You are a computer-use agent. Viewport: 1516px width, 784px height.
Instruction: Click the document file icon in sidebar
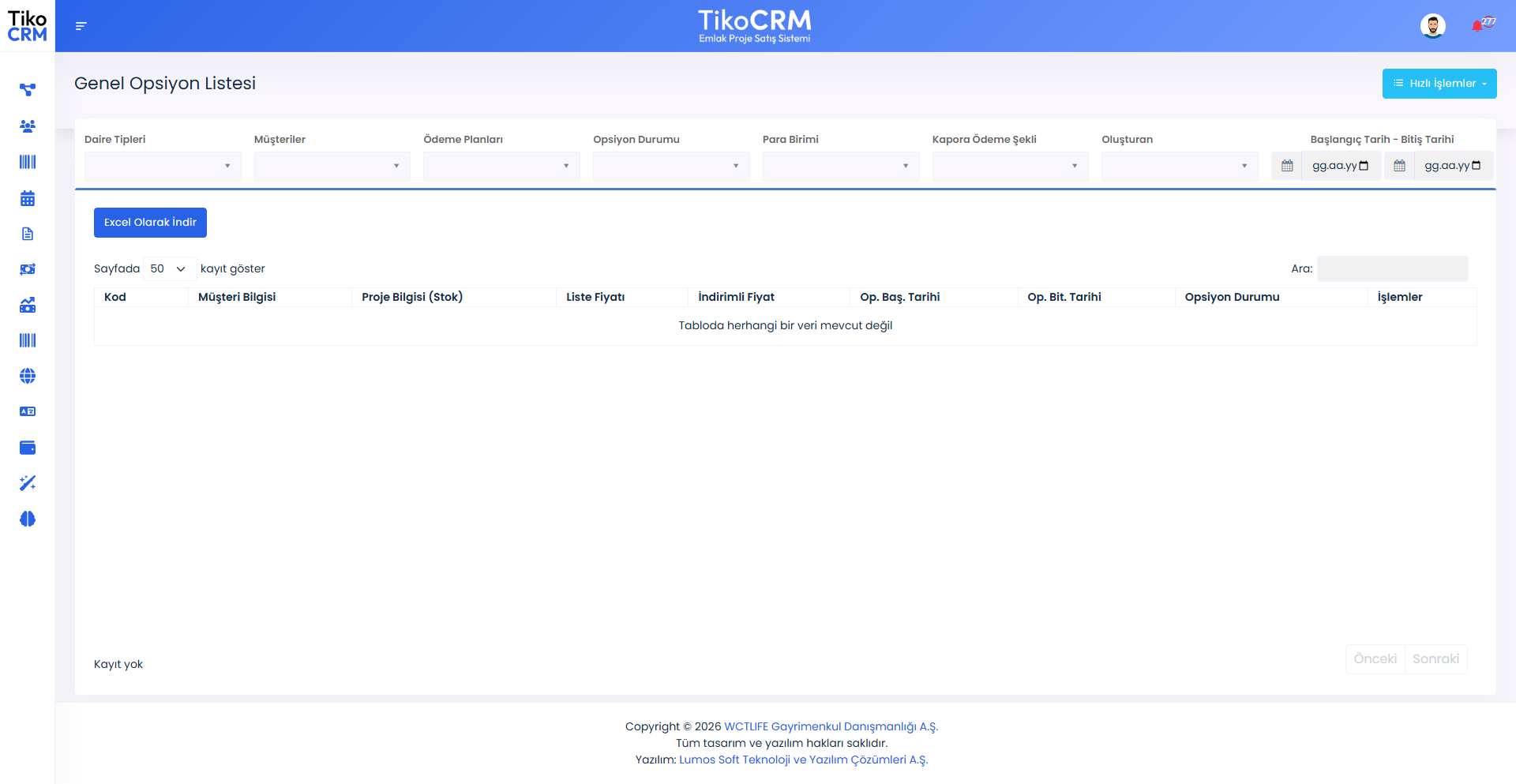click(x=28, y=234)
